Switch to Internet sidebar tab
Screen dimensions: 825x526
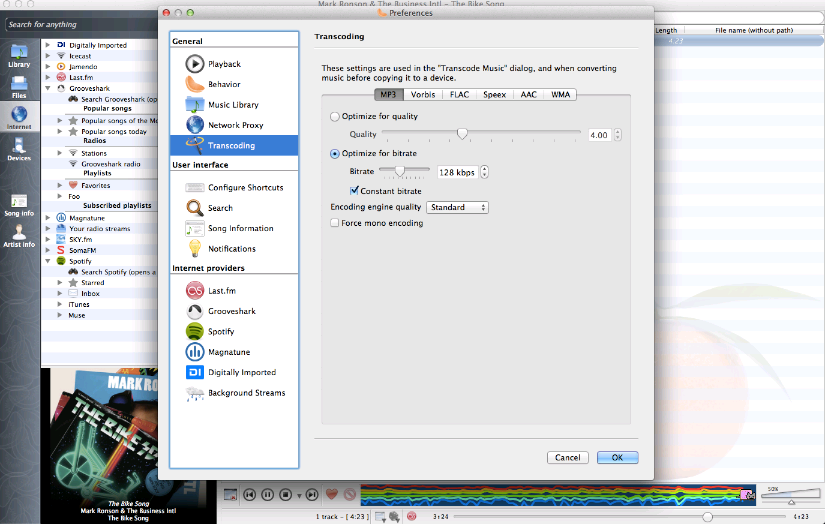19,117
